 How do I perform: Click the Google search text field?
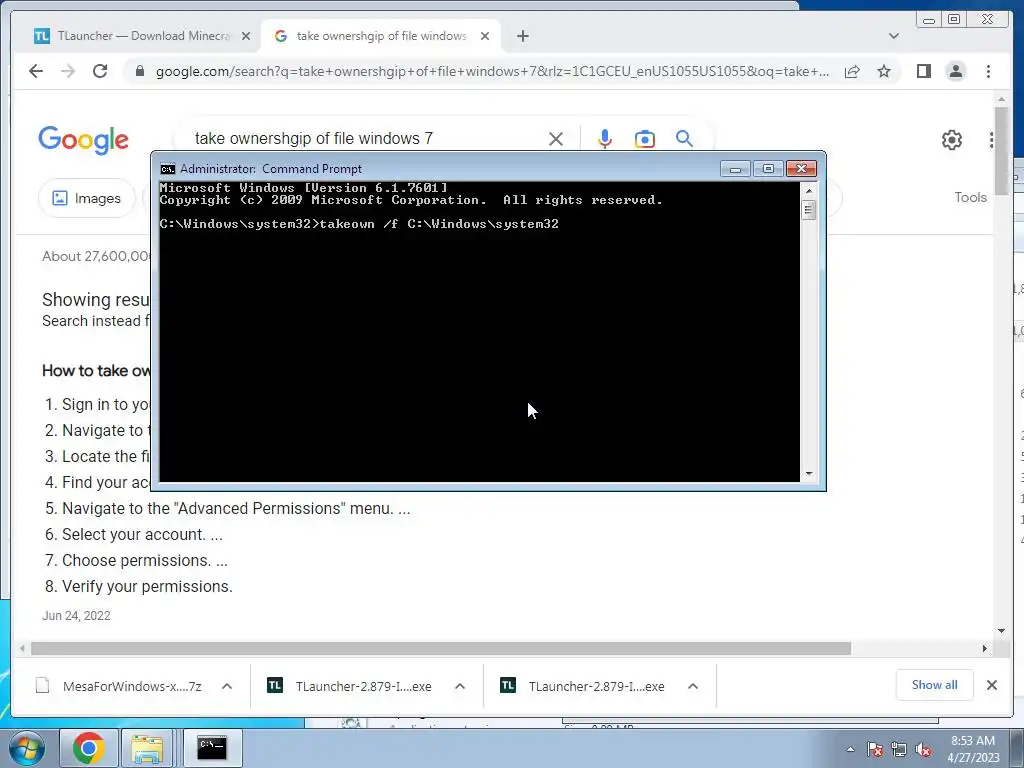coord(366,138)
